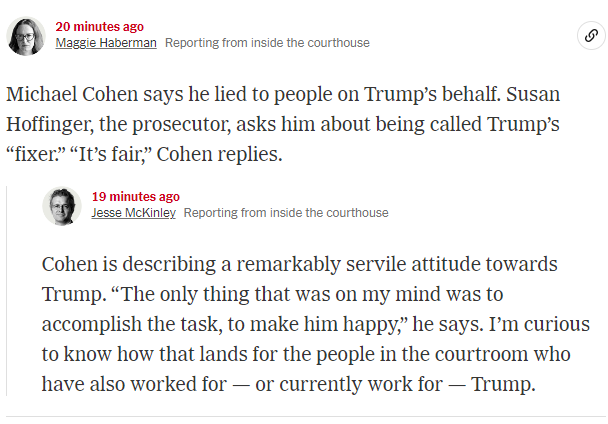The height and width of the screenshot is (424, 608).
Task: Click the vertical reply thread line
Action: coord(7,291)
